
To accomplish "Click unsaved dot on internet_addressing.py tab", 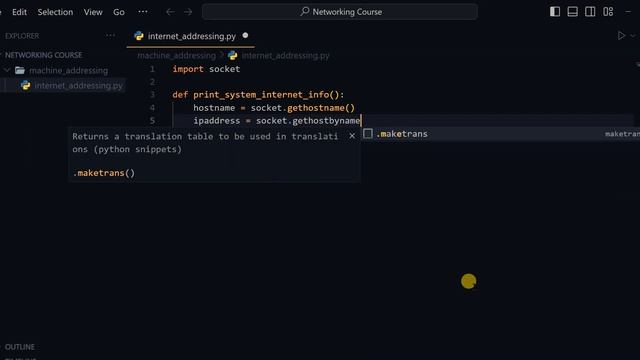I will point(245,36).
